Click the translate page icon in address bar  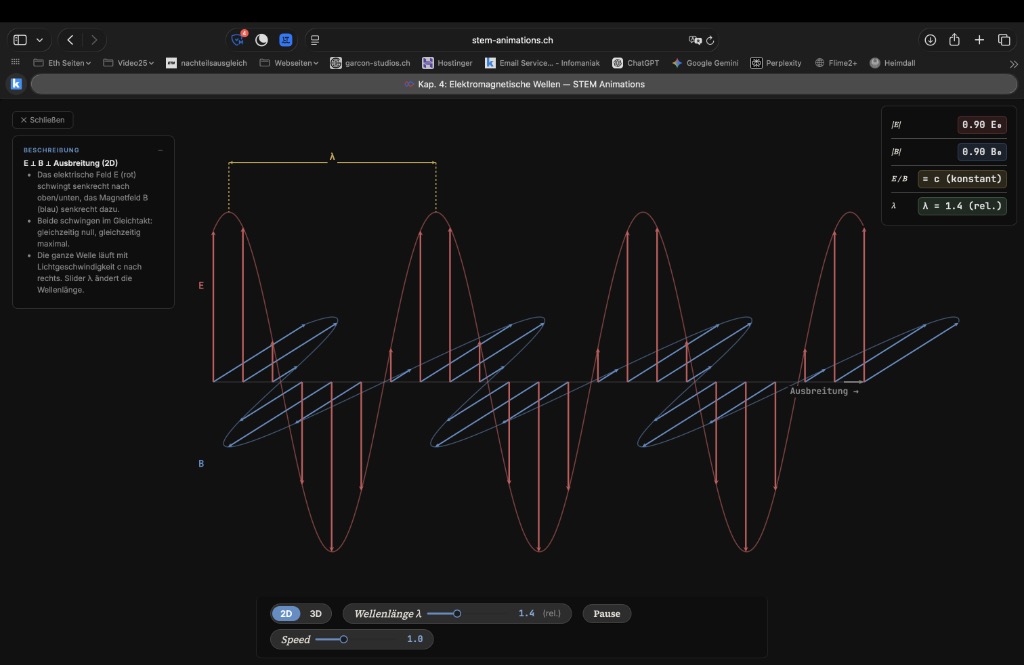(695, 40)
